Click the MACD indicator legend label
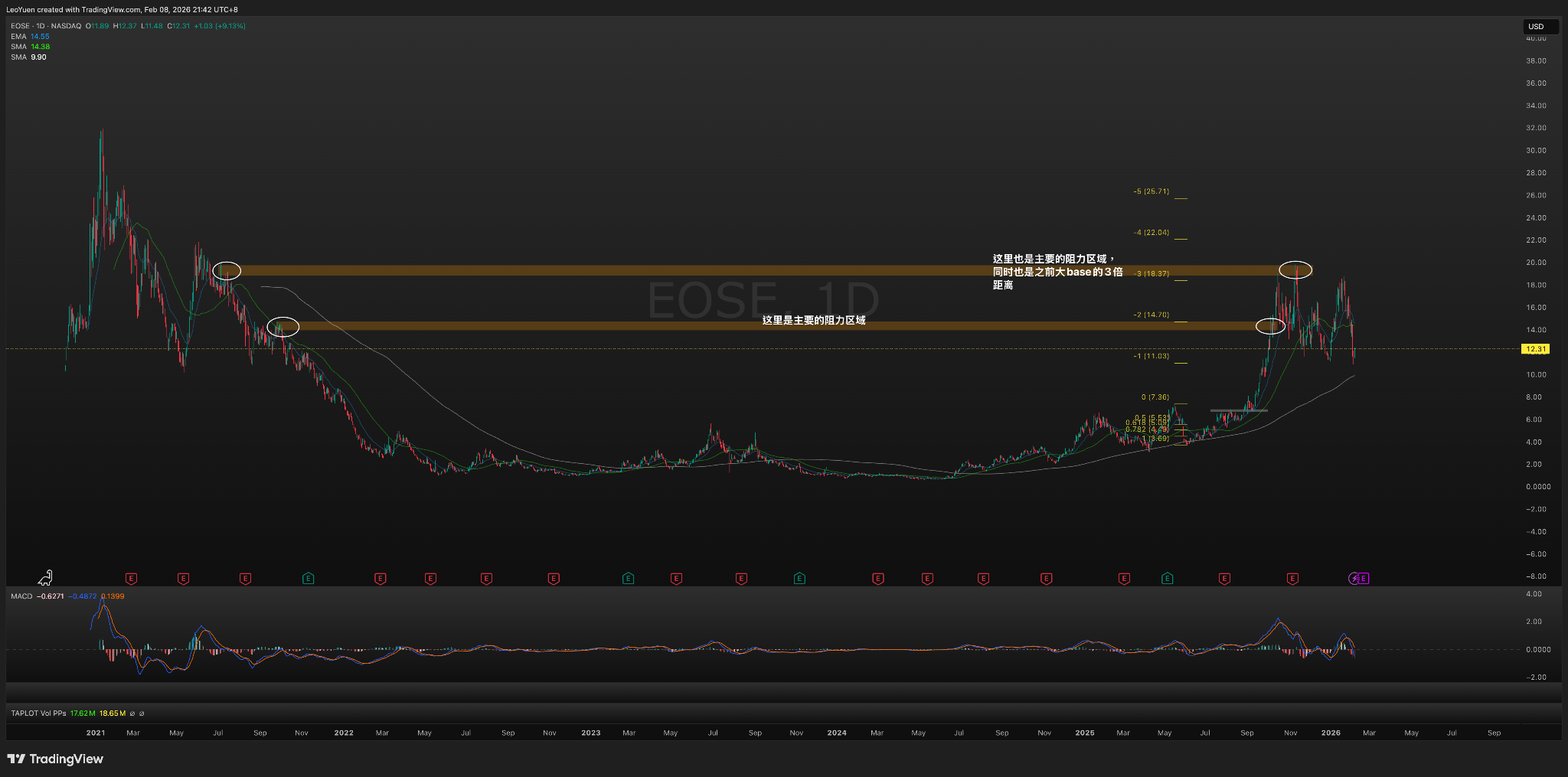The width and height of the screenshot is (1568, 777). point(21,596)
